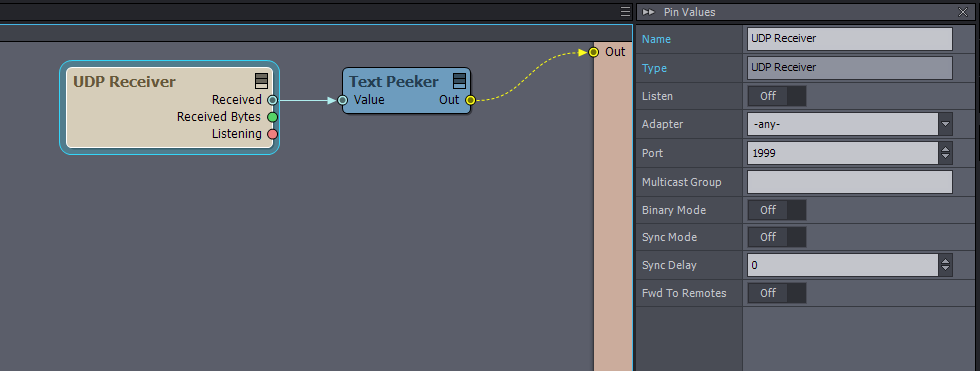Click the Multicast Group input field
Viewport: 980px width, 371px height.
click(850, 182)
